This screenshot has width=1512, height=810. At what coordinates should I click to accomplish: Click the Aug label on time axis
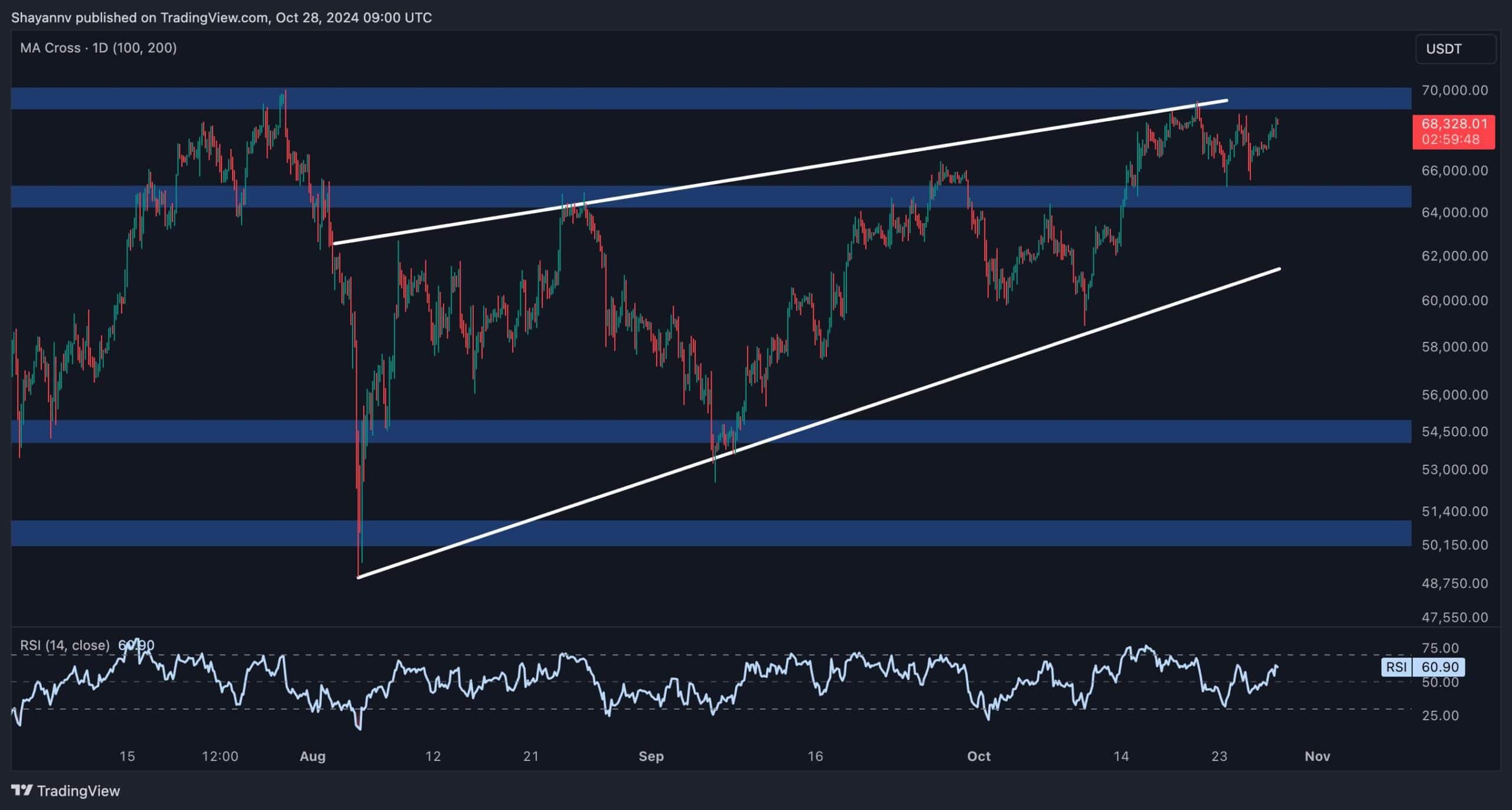[312, 756]
